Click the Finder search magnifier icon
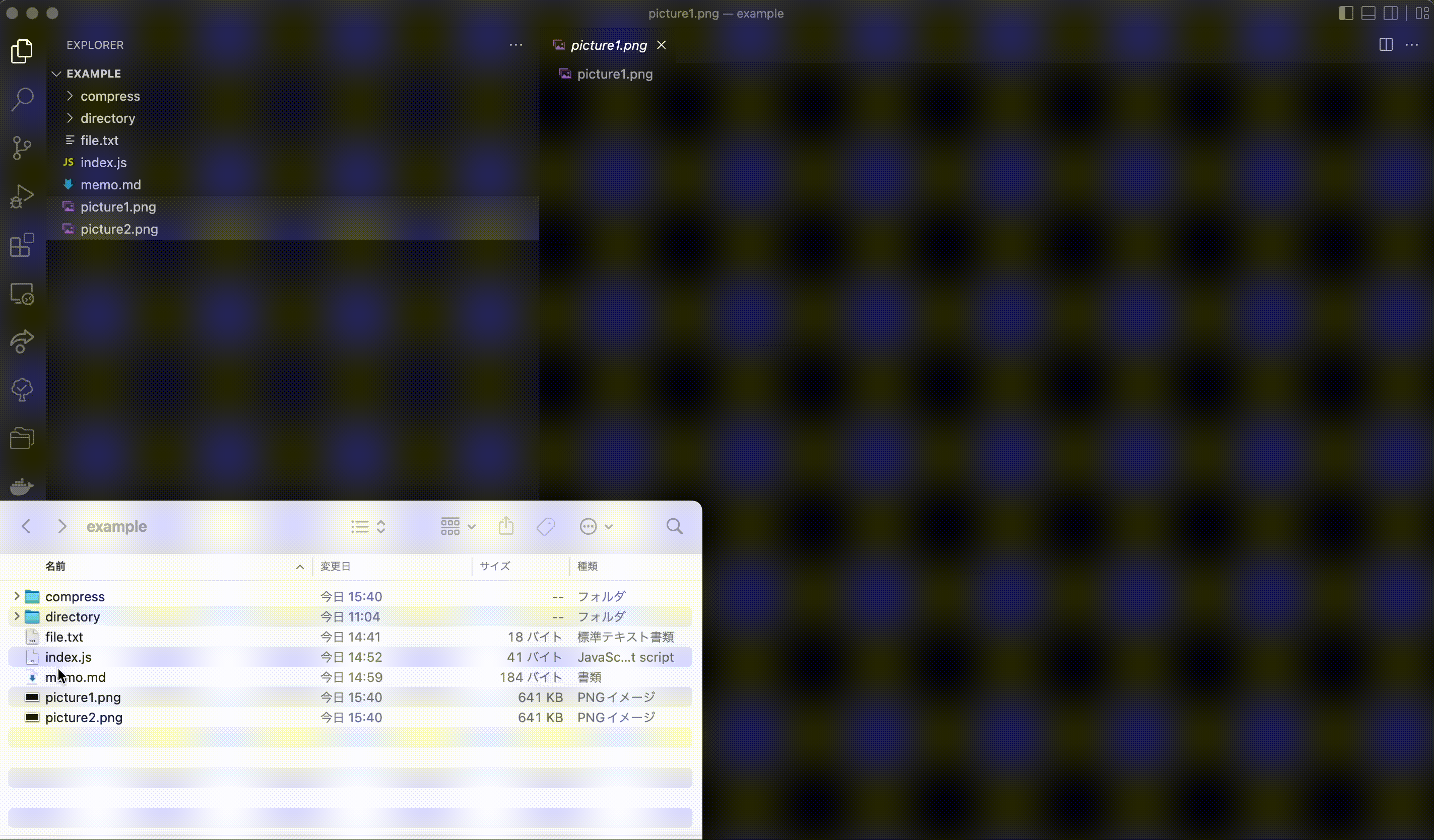Viewport: 1434px width, 840px height. coord(674,527)
